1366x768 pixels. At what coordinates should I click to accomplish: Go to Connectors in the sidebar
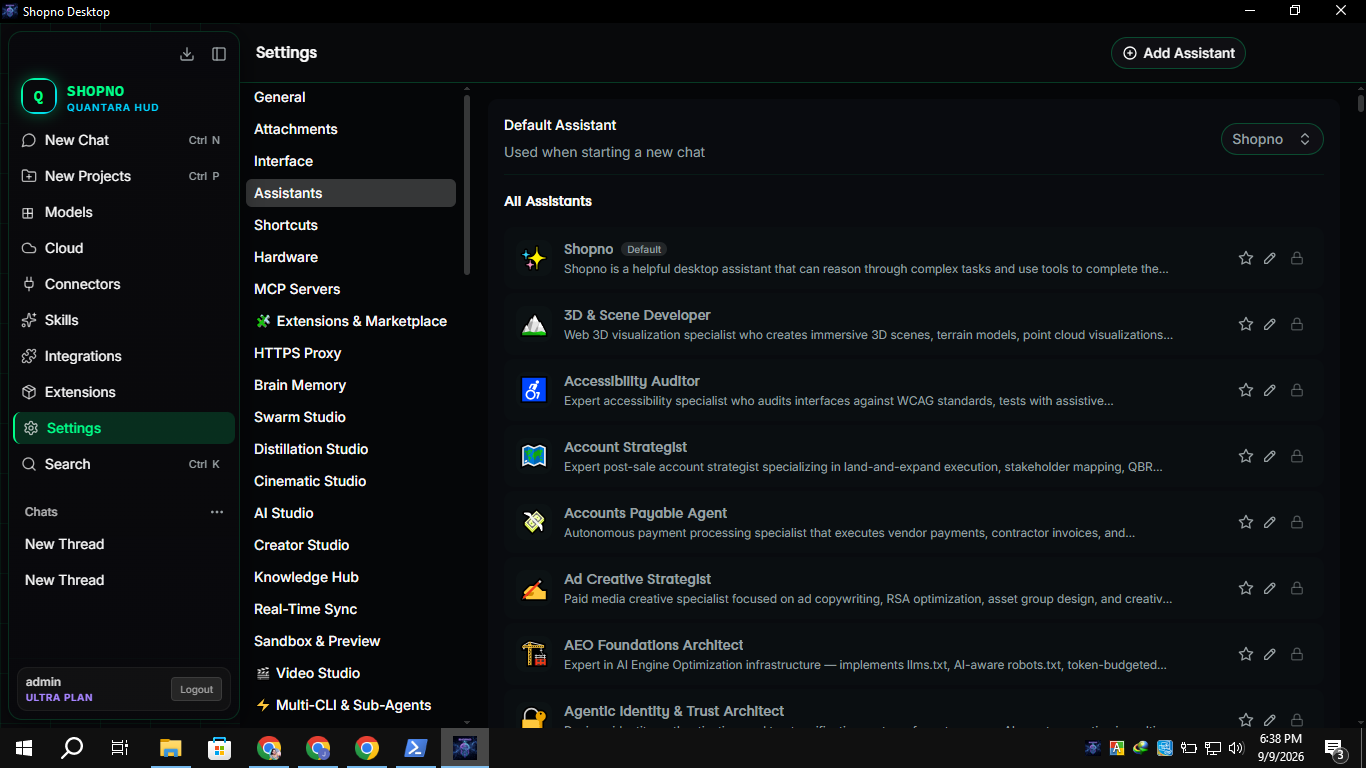124,284
